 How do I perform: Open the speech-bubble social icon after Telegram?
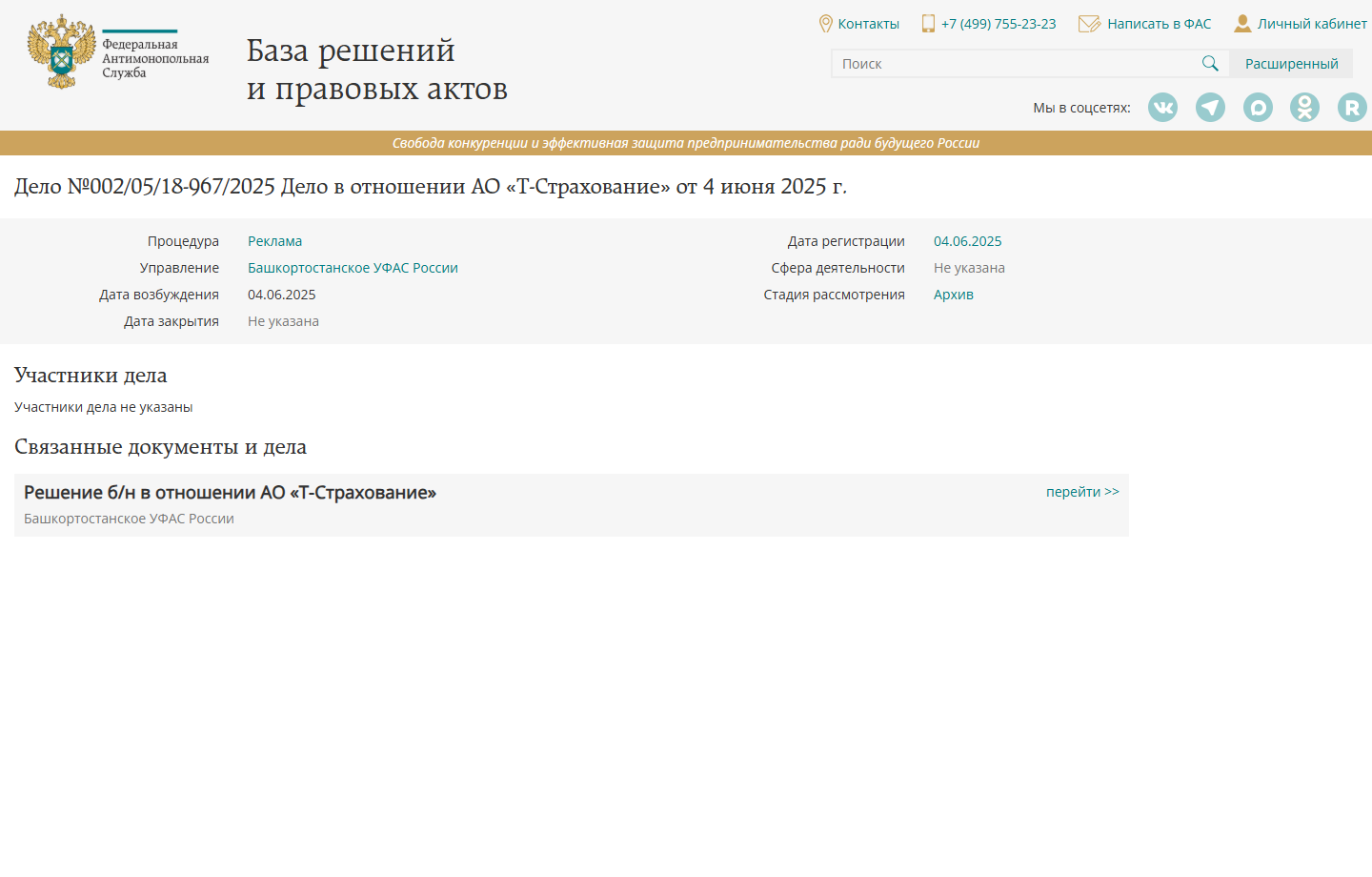point(1258,108)
